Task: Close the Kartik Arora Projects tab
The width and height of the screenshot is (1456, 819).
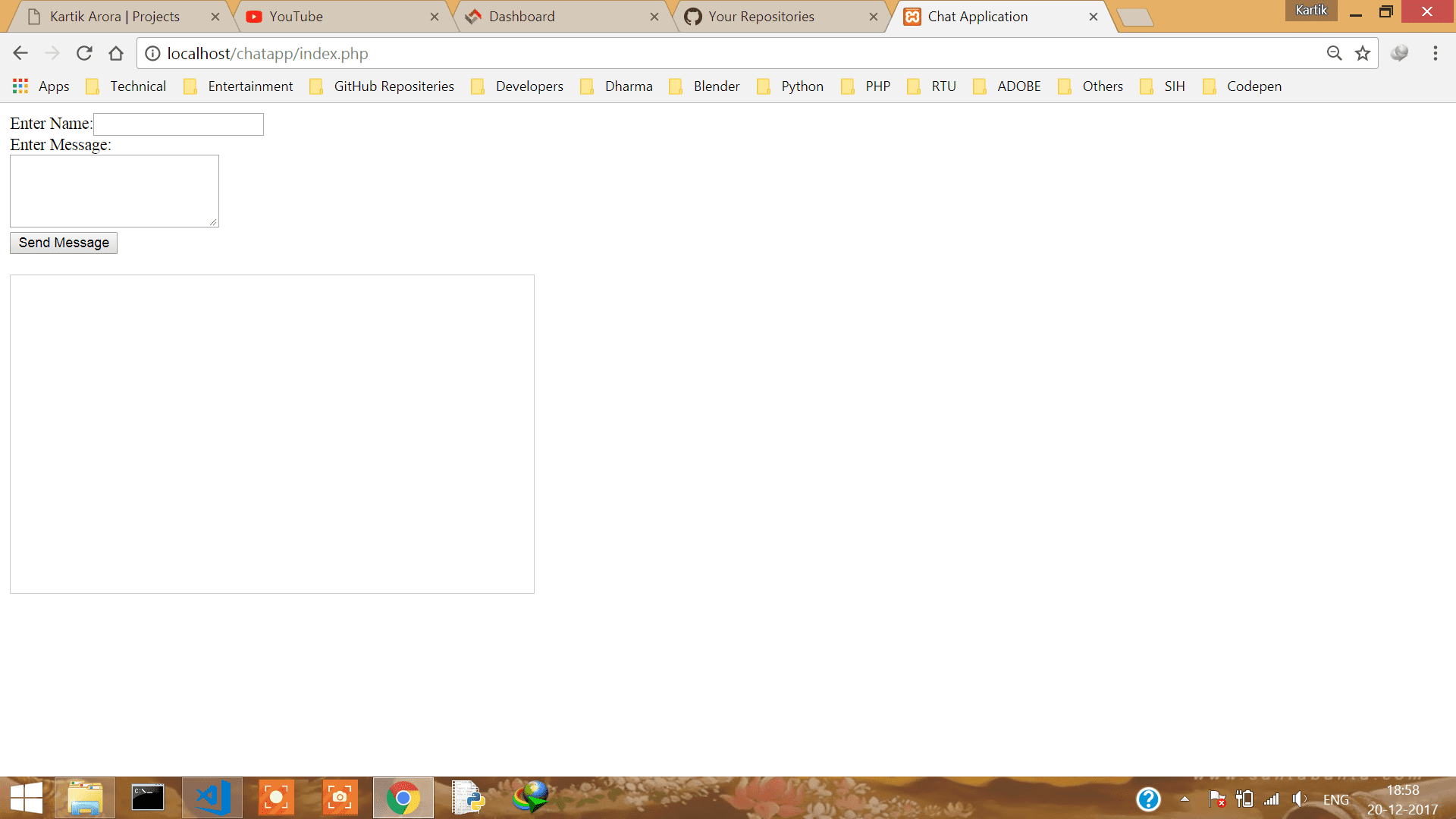Action: tap(215, 17)
